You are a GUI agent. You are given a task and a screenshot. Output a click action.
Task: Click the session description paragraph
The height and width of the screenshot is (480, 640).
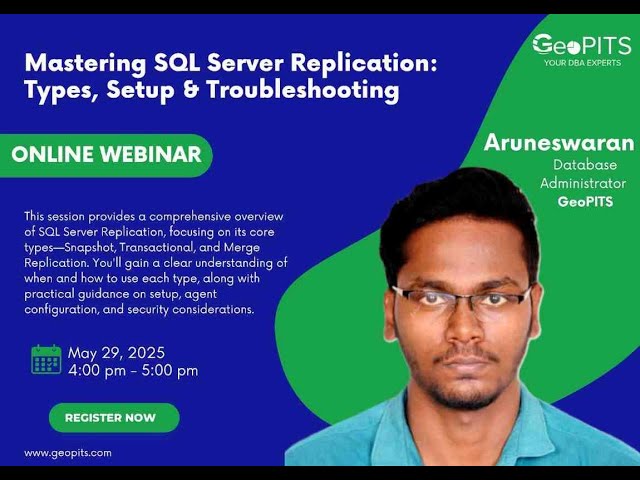coord(156,263)
